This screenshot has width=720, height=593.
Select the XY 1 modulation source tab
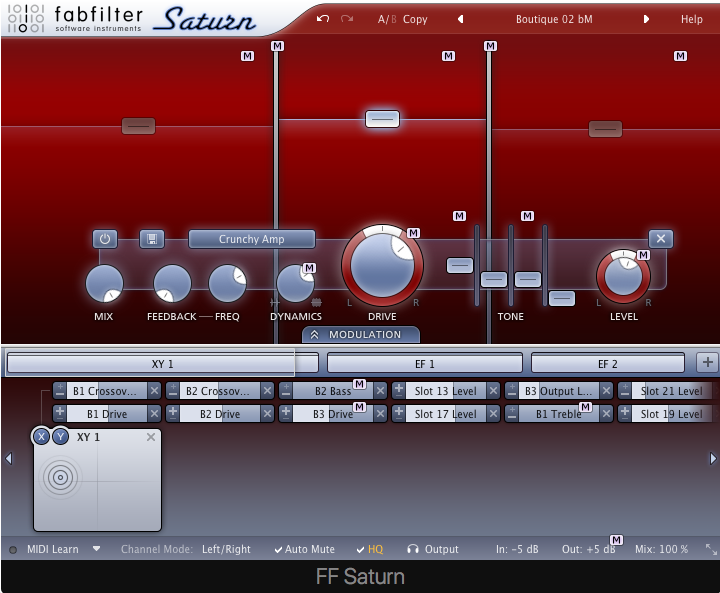pos(163,364)
